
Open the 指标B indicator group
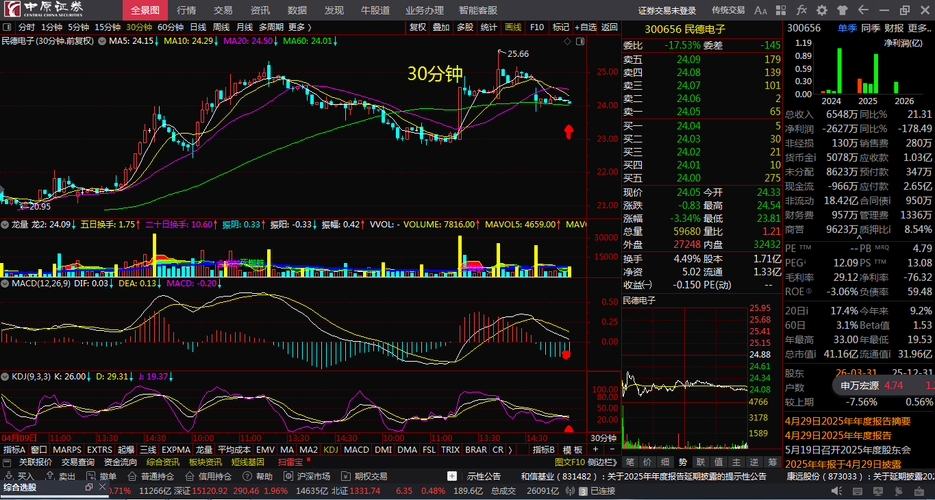point(544,449)
